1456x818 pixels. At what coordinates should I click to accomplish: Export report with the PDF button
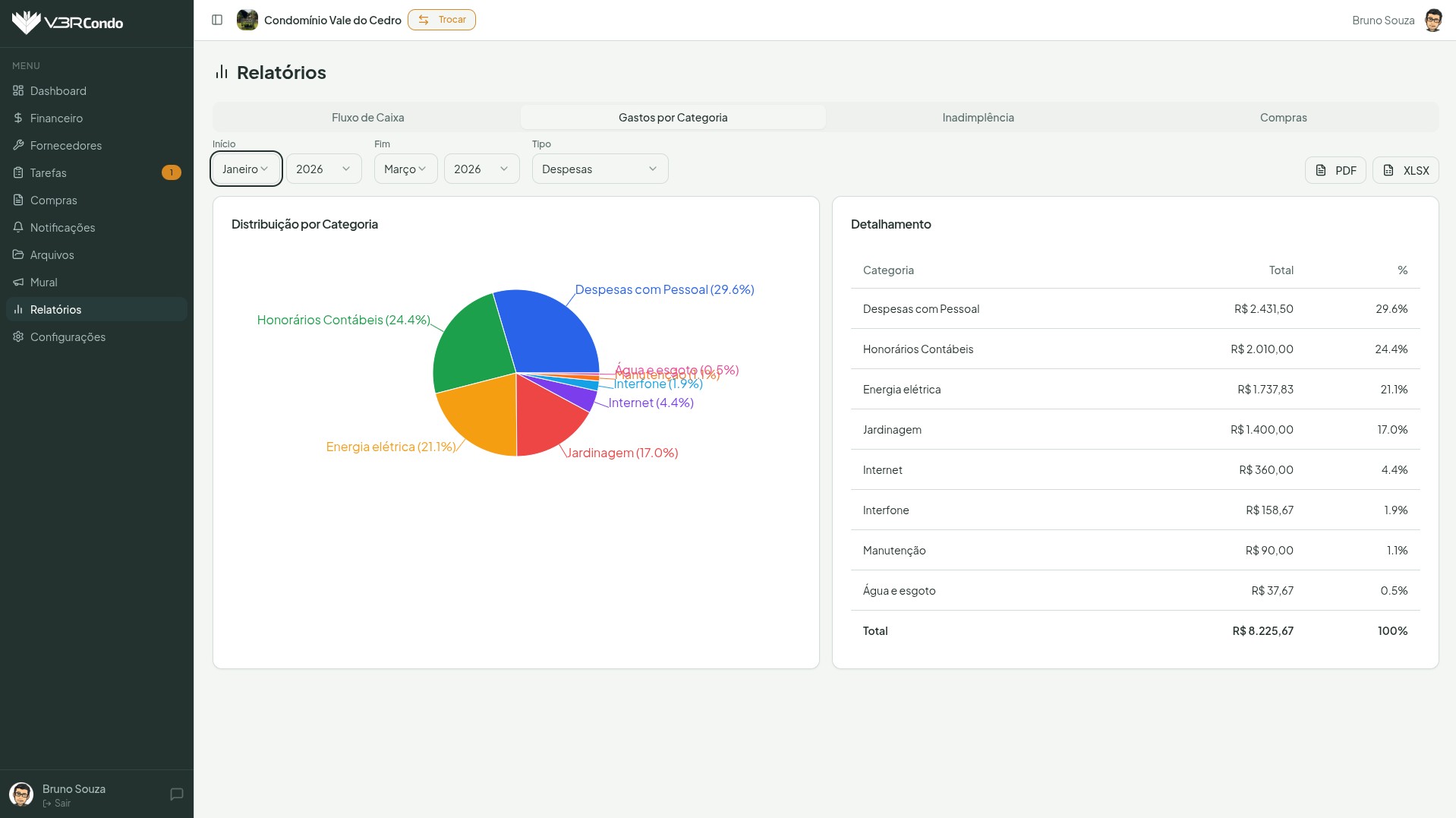(1335, 170)
